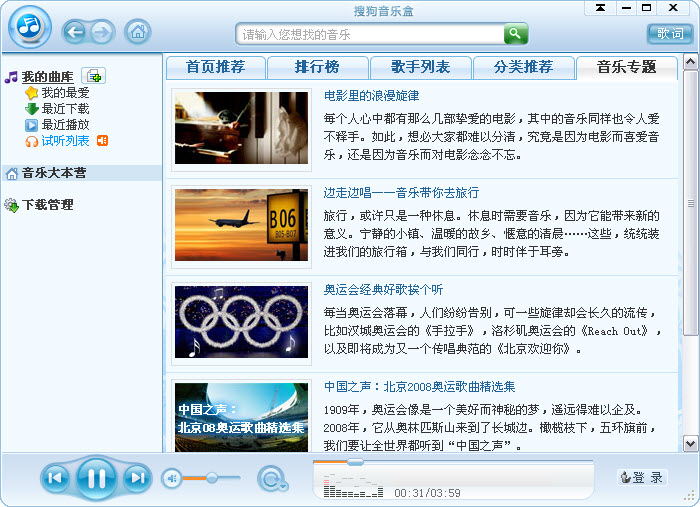Focus the music search input field
Screen dimensions: 700x507
(370, 34)
